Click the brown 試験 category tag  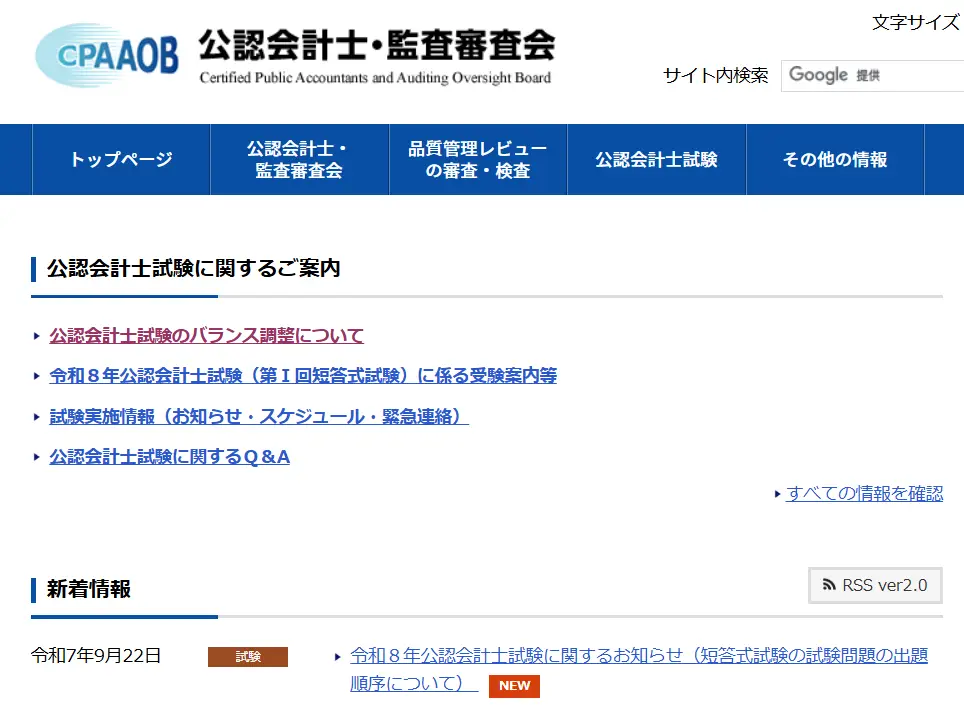247,657
